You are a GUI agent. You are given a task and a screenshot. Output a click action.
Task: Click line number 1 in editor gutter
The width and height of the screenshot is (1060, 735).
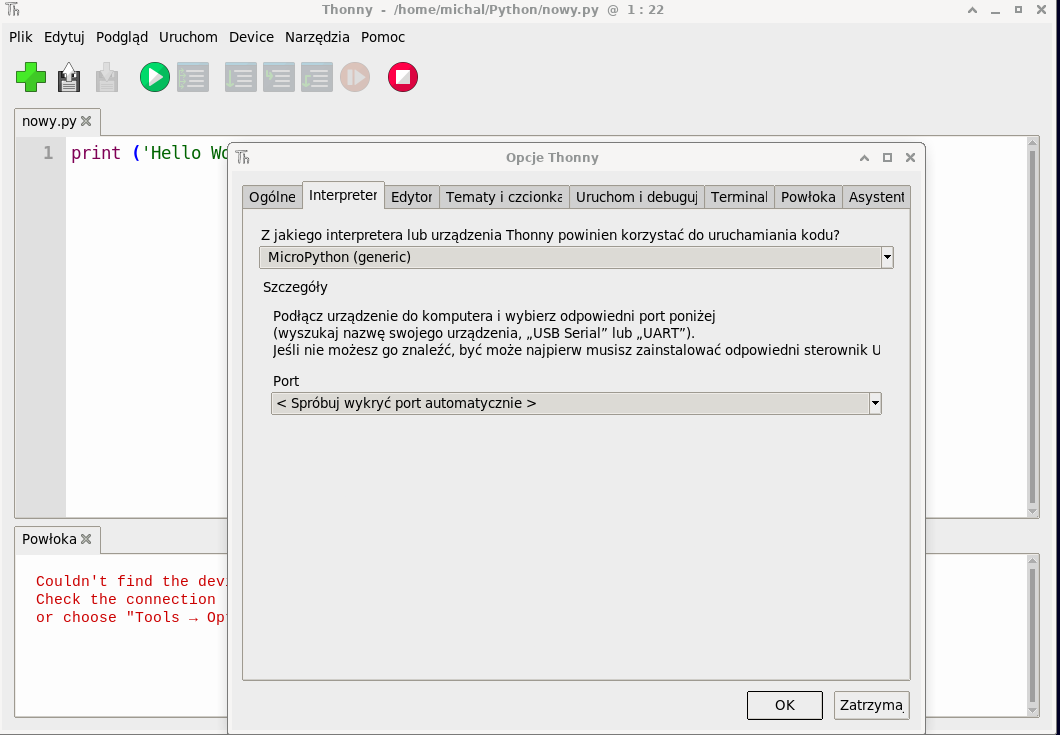pyautogui.click(x=48, y=153)
